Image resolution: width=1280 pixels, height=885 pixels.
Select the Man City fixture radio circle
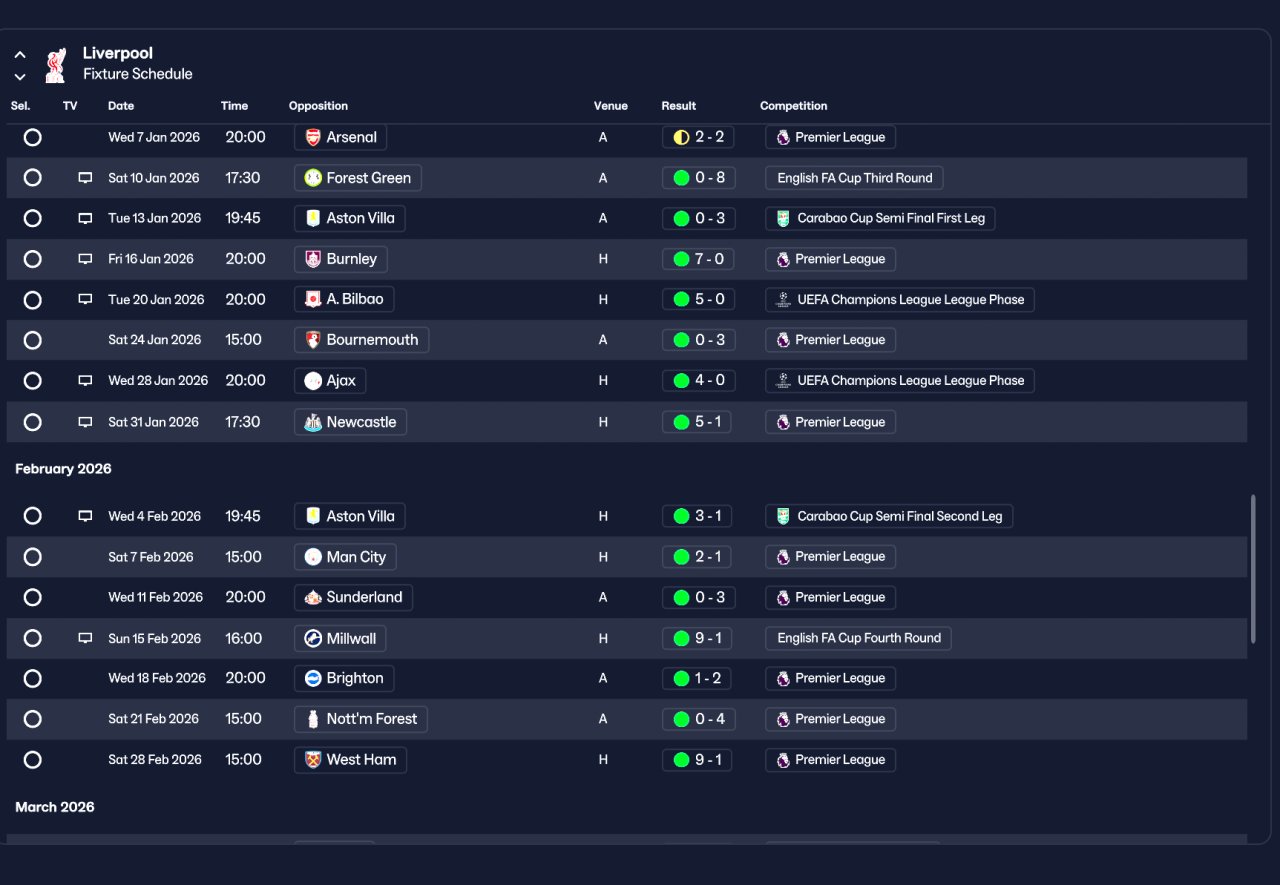pyautogui.click(x=33, y=557)
